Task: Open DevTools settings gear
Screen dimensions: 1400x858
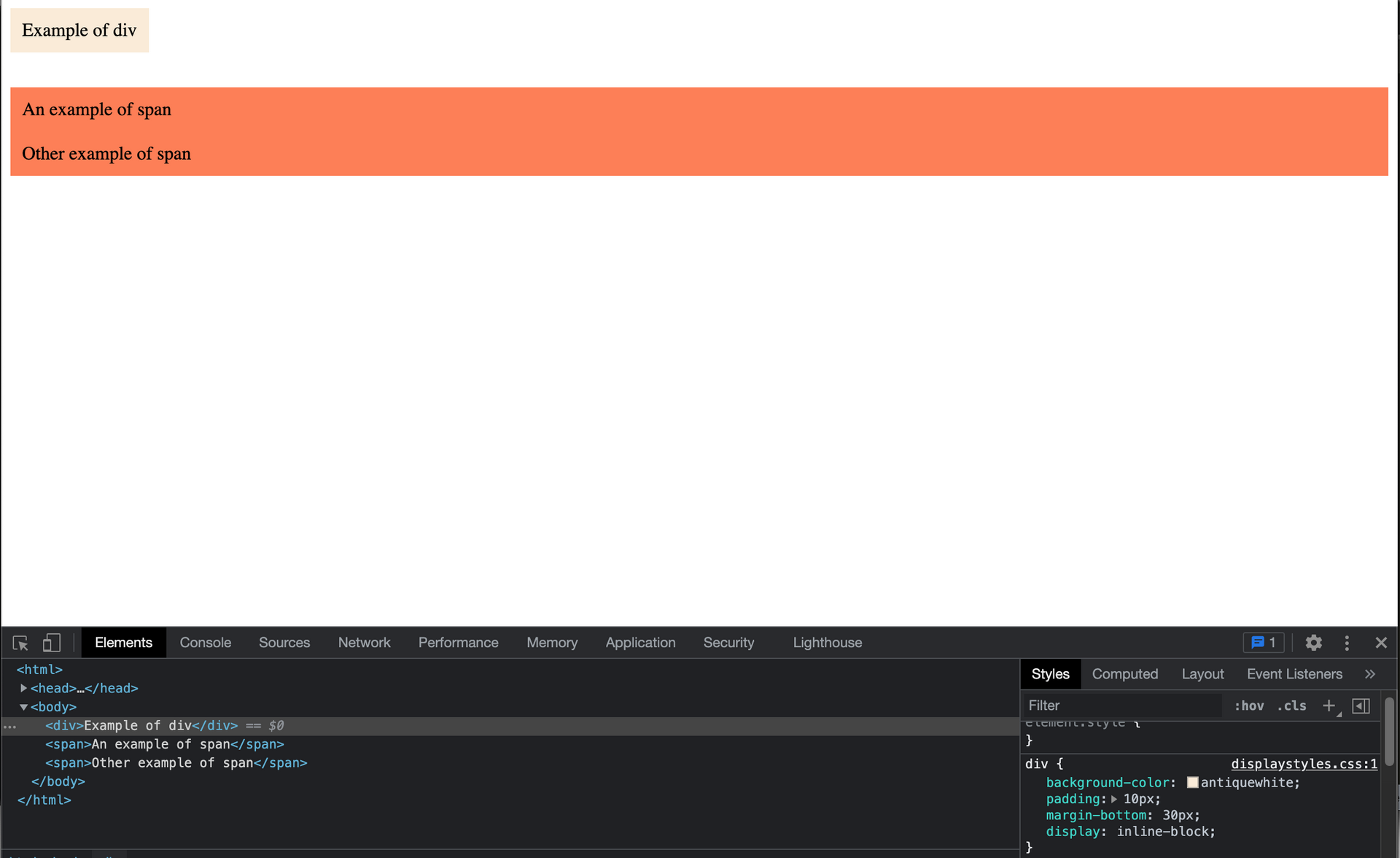Action: click(x=1313, y=643)
